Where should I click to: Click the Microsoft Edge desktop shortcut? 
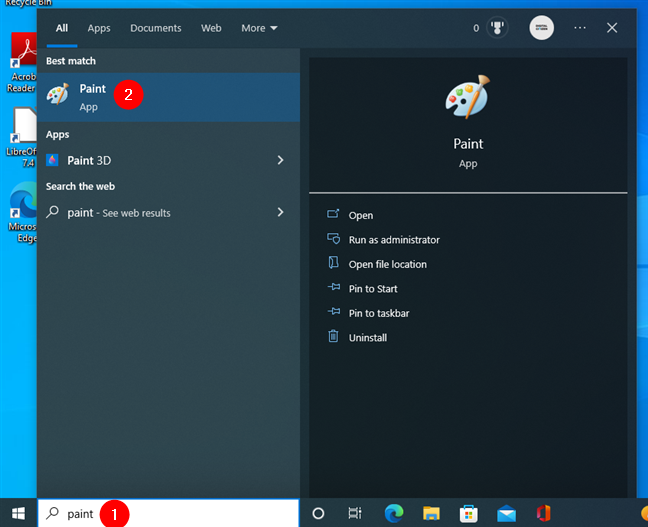click(23, 212)
